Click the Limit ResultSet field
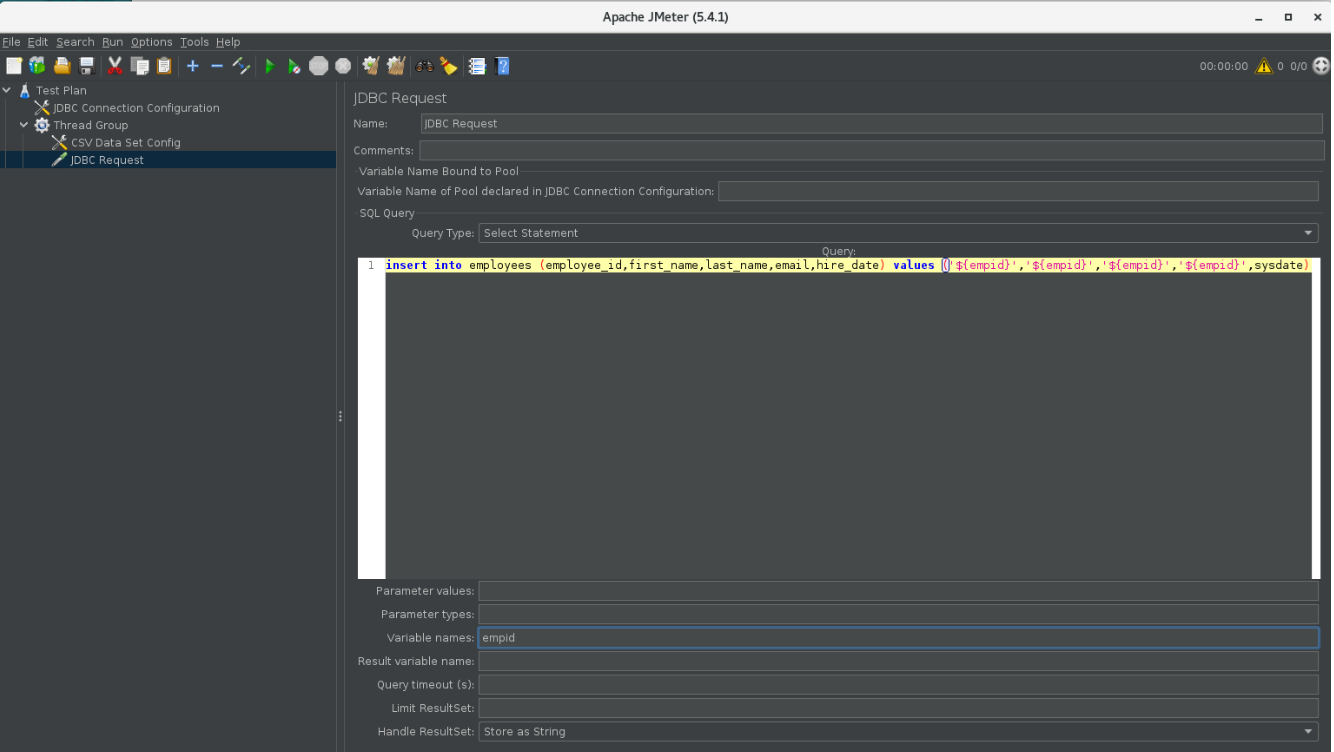 pos(899,708)
